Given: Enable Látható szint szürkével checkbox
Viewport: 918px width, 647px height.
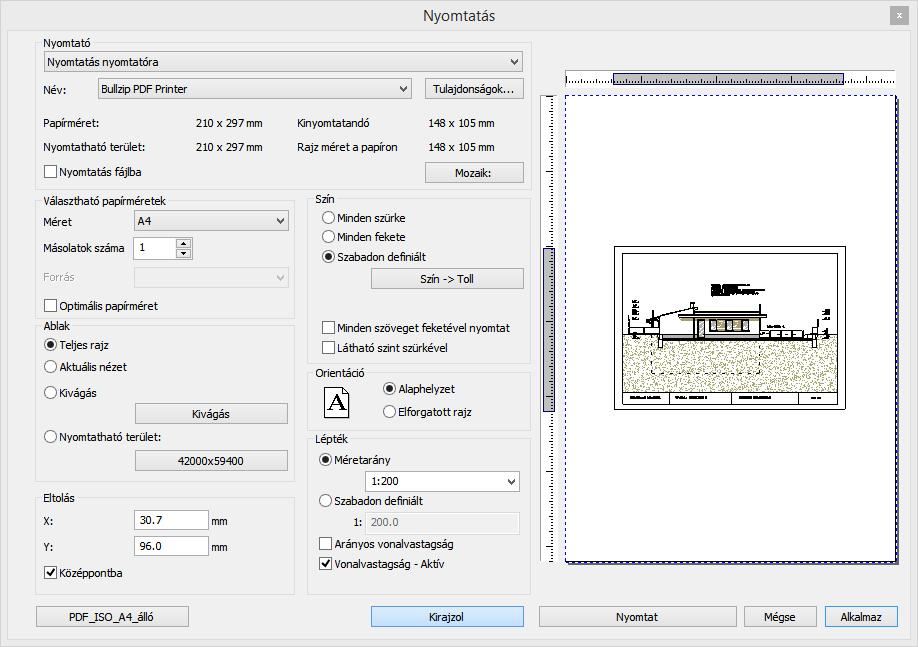Looking at the screenshot, I should click(x=328, y=348).
